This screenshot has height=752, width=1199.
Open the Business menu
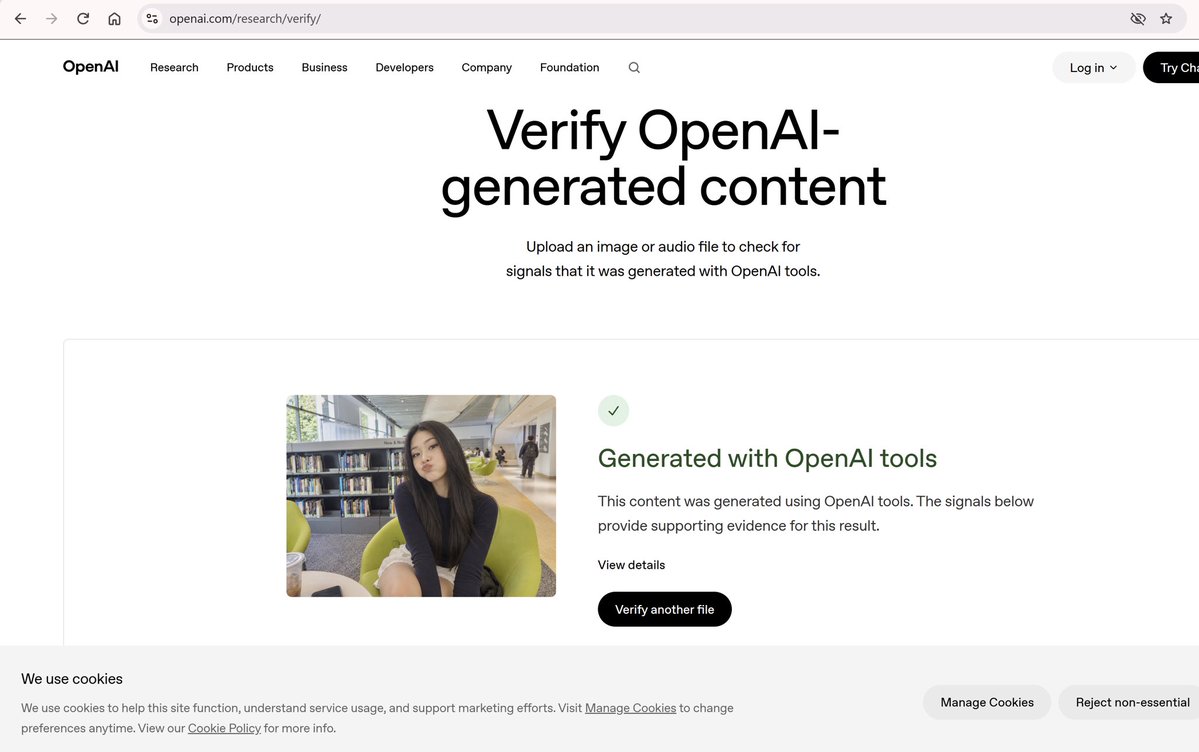324,67
